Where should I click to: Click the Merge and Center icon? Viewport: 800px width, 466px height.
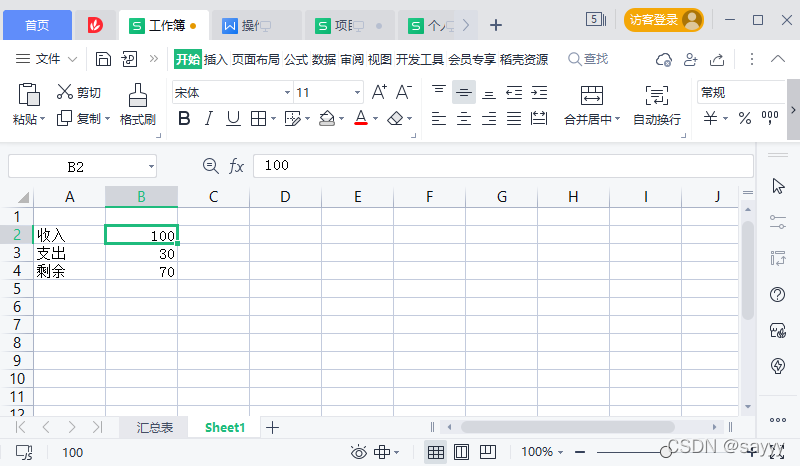[x=591, y=95]
